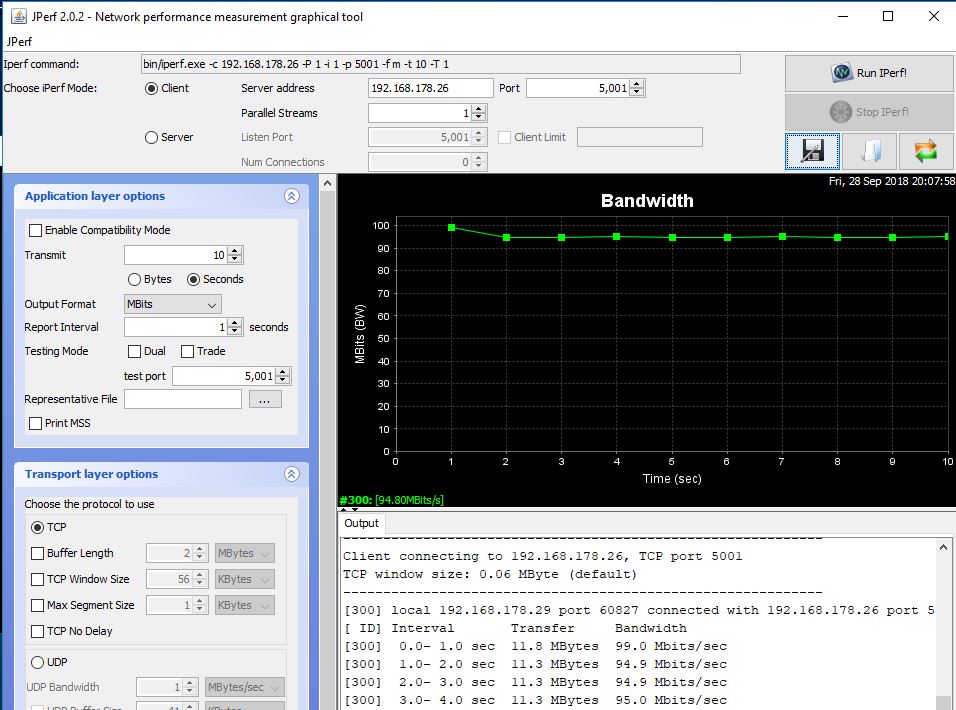Viewport: 956px width, 710px height.
Task: Collapse the Transport layer options panel
Action: click(x=292, y=474)
